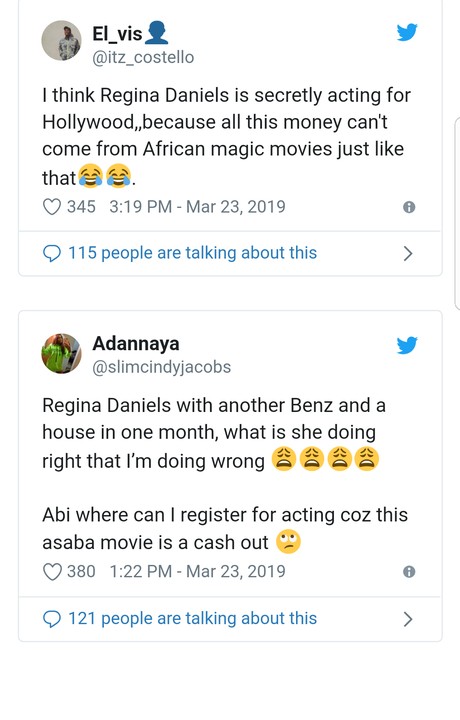Screen dimensions: 460x720
Task: Click Twitter bird icon on El_vis tweet
Action: click(407, 32)
